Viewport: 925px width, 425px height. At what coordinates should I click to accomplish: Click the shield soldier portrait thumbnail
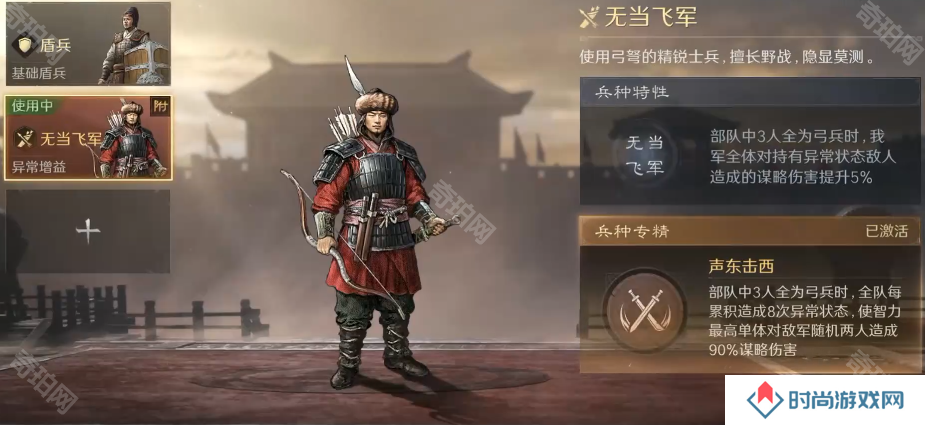133,45
